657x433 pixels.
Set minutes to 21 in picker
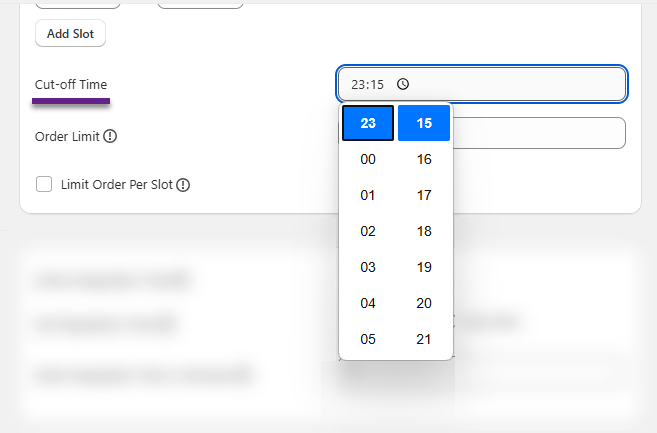(424, 339)
